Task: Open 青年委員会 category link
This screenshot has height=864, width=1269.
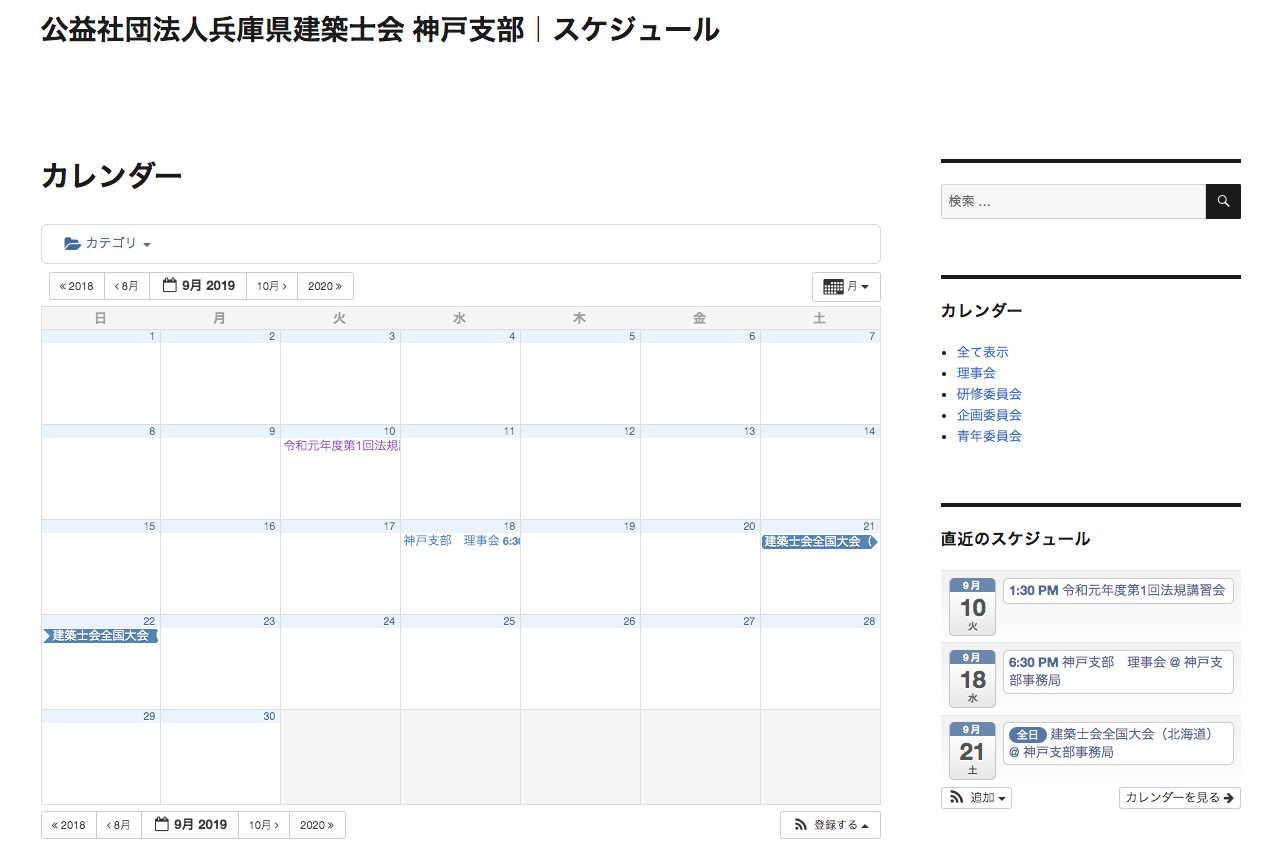Action: click(x=989, y=436)
